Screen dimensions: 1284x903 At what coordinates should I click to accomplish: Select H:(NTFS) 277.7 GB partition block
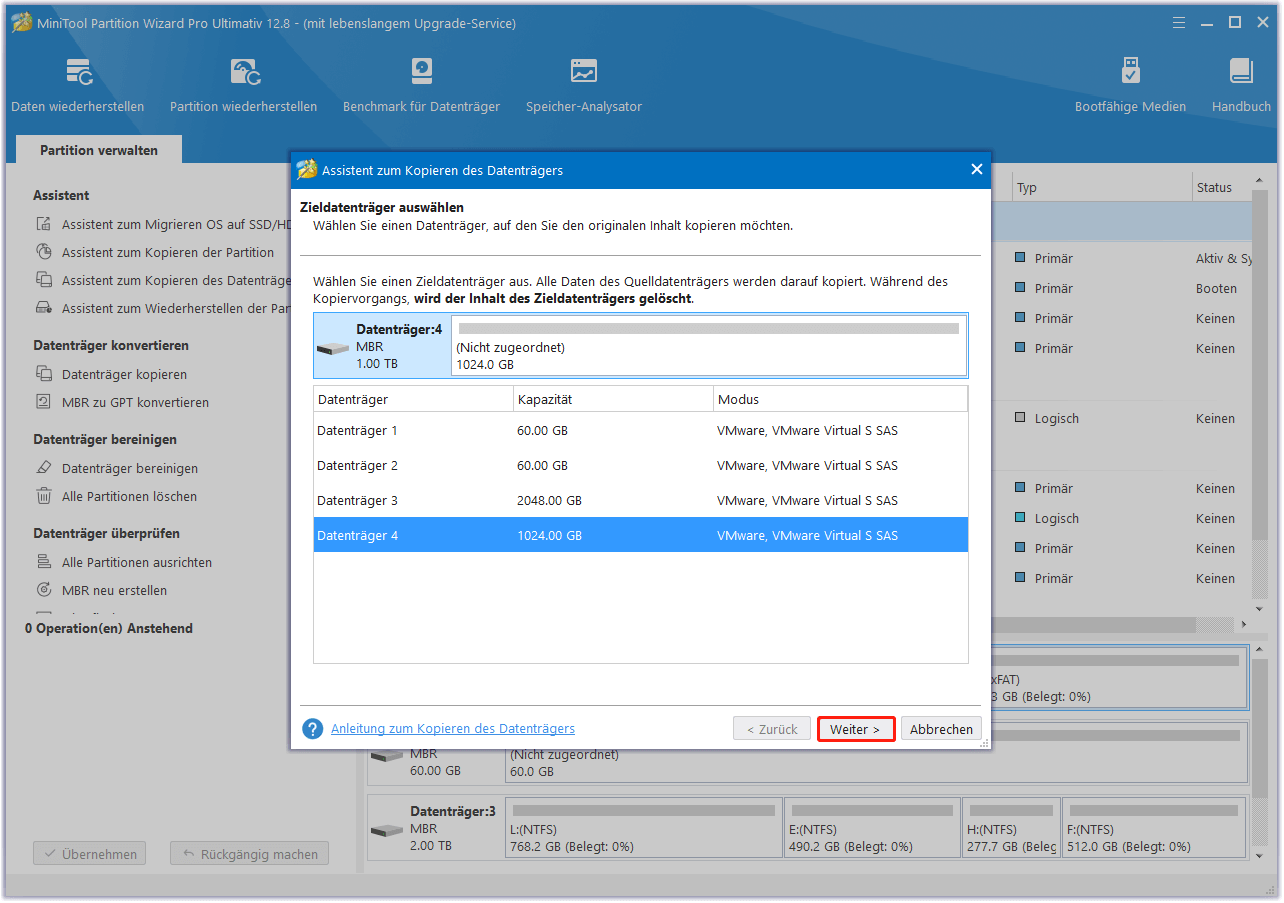tap(1010, 827)
